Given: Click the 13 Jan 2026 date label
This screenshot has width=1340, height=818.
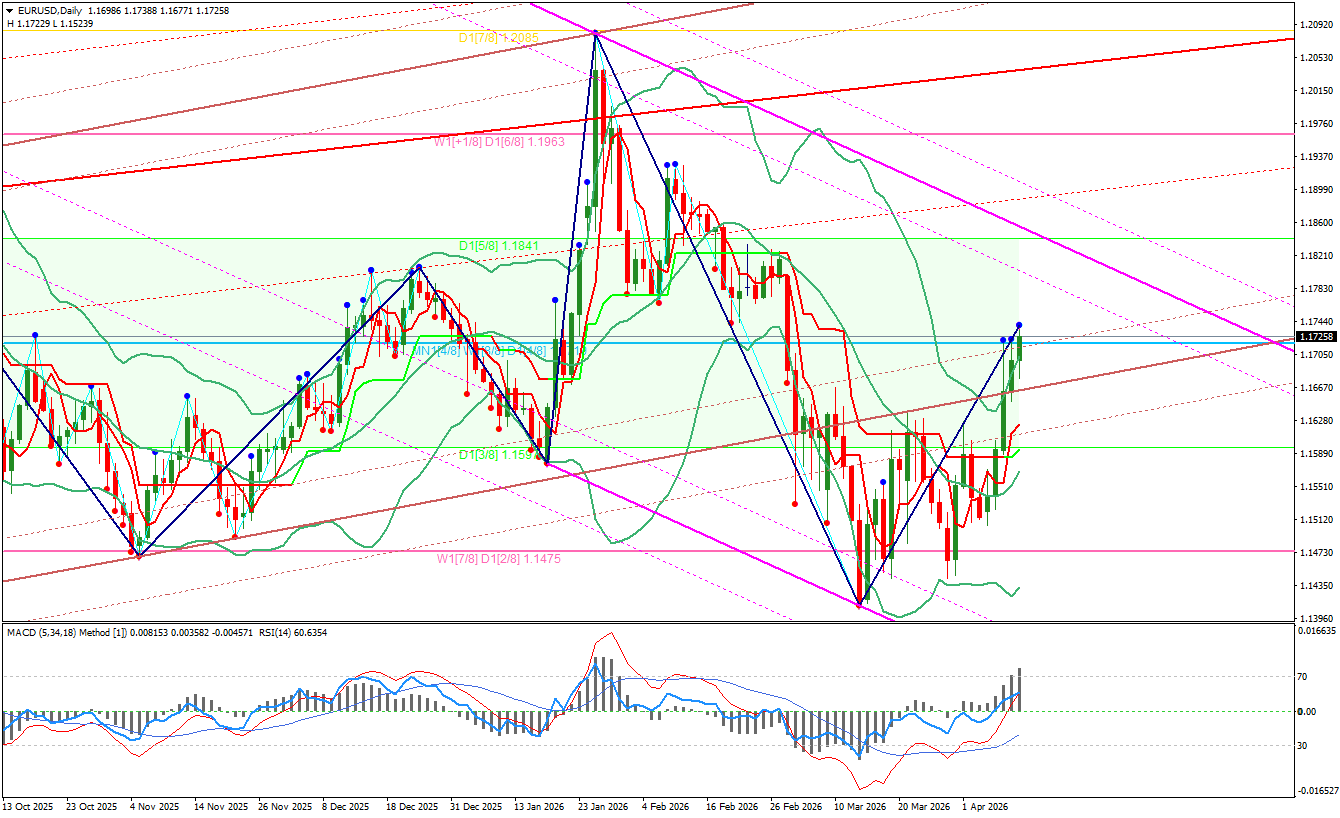Looking at the screenshot, I should point(541,805).
